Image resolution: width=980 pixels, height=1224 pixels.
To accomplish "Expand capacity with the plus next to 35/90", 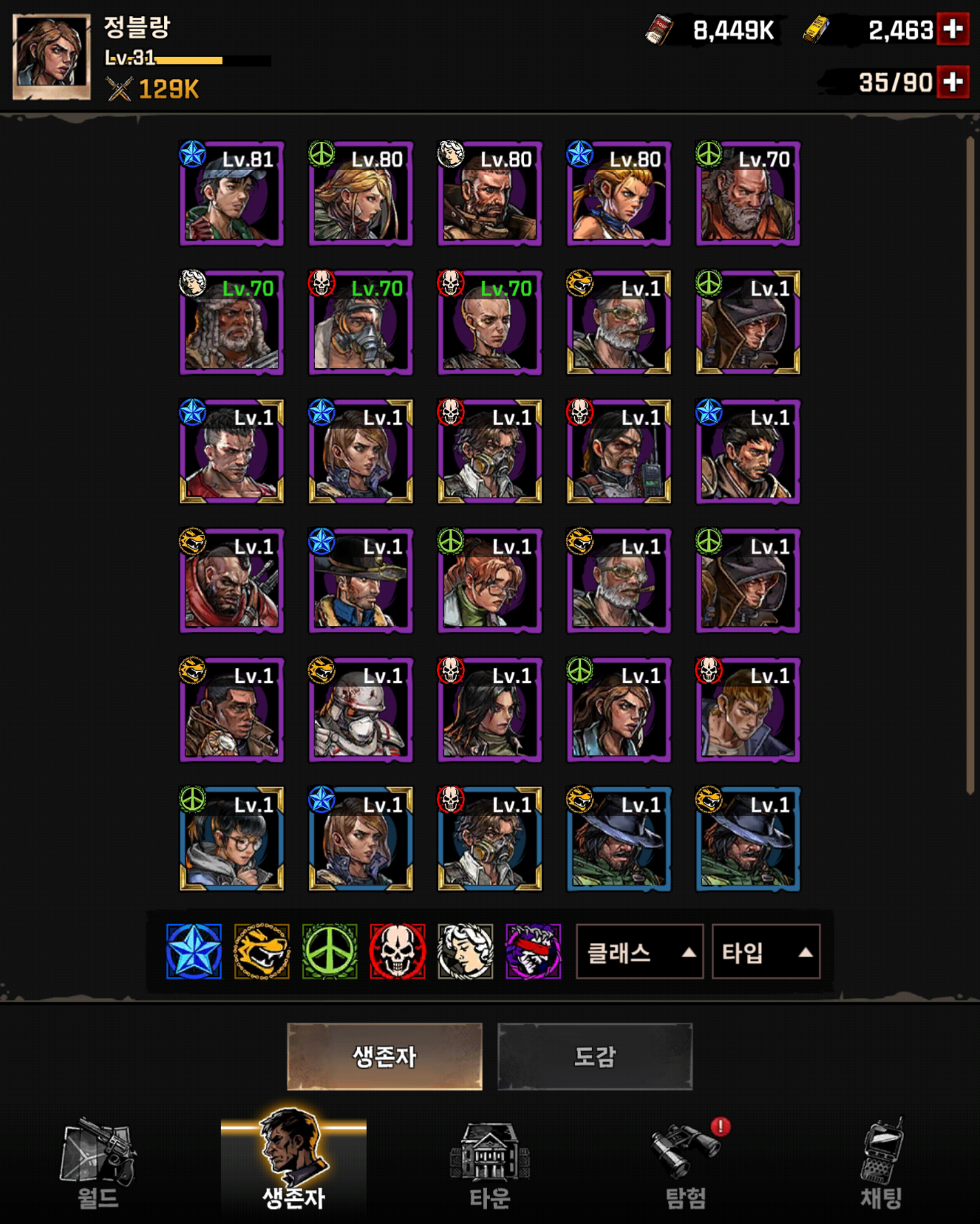I will pos(953,82).
